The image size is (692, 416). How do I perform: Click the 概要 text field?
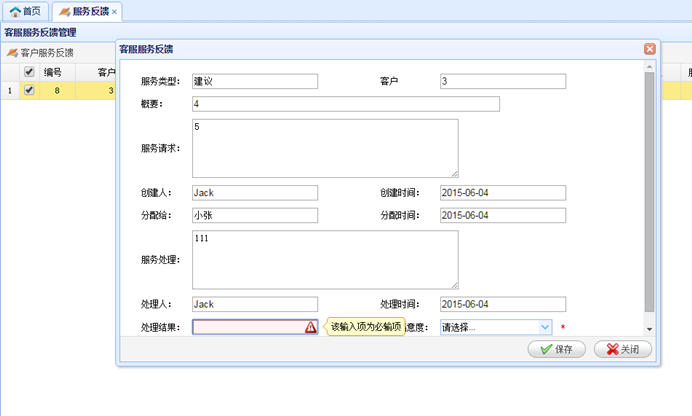346,104
